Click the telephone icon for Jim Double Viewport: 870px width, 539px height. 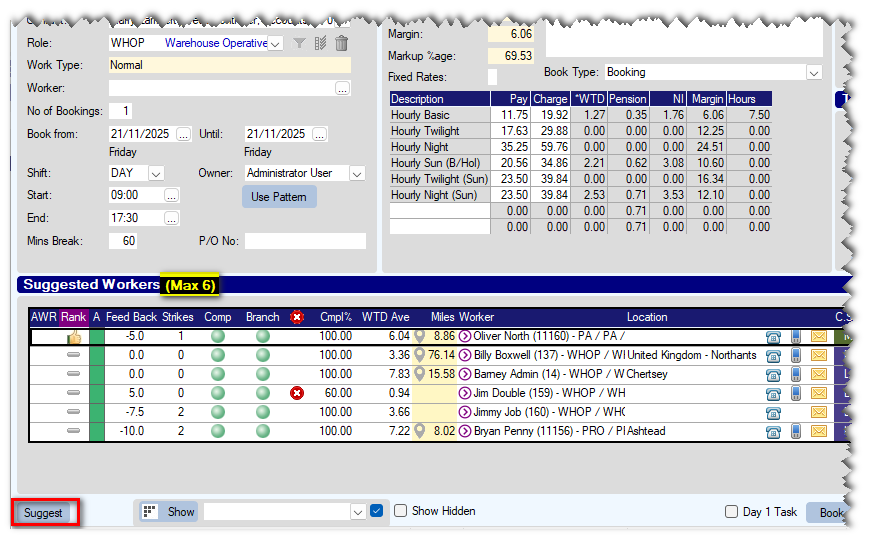point(773,394)
